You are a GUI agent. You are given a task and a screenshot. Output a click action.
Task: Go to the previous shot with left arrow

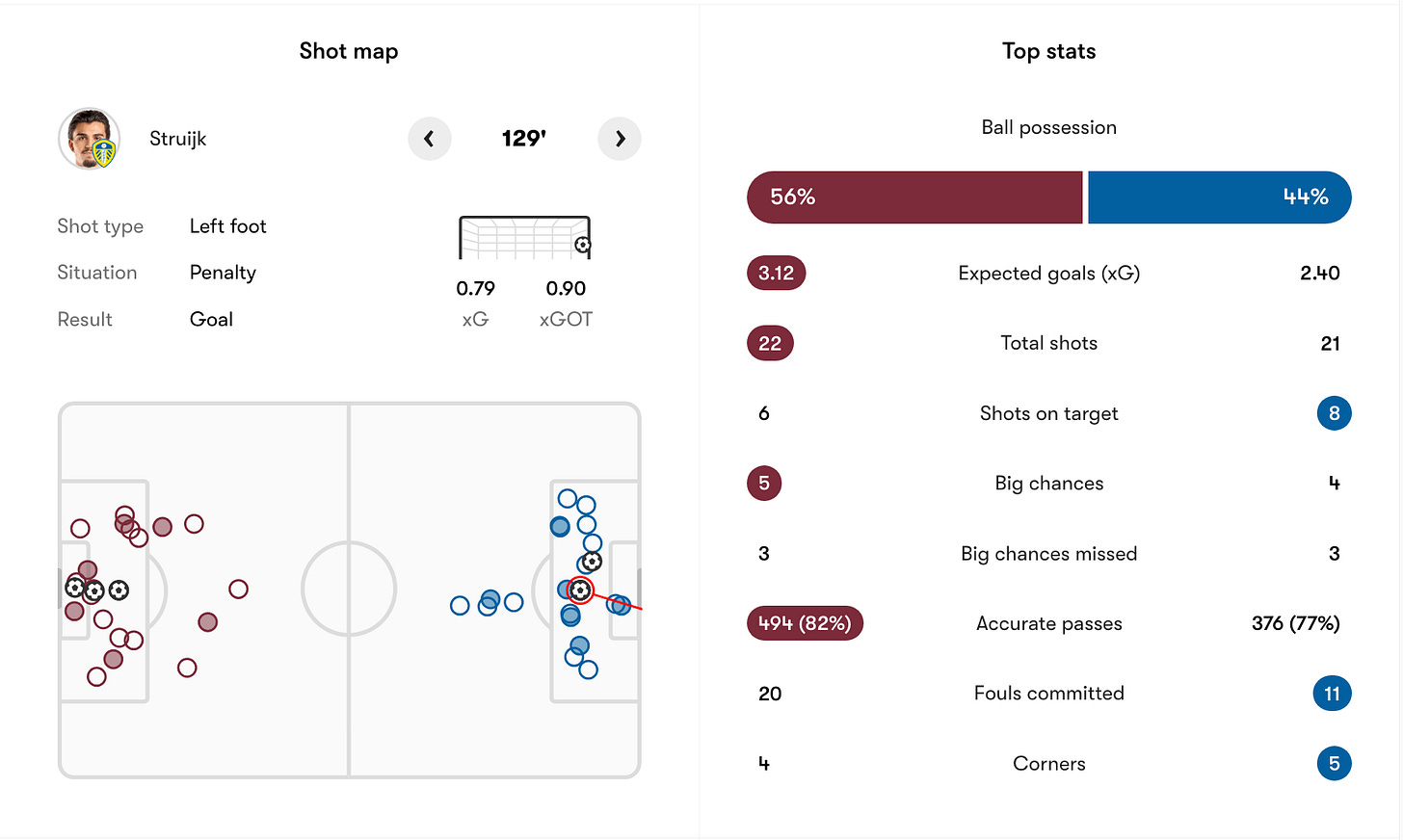[x=430, y=139]
